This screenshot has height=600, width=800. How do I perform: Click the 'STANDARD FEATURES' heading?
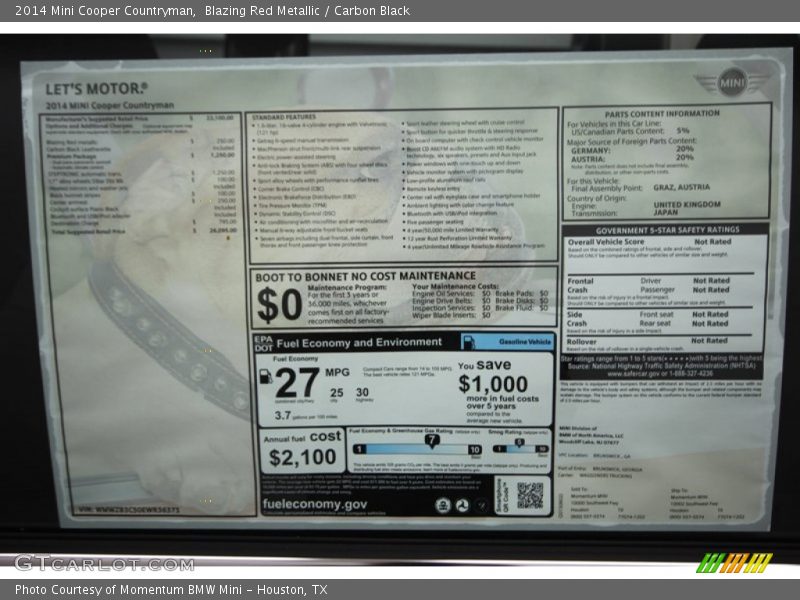point(284,117)
